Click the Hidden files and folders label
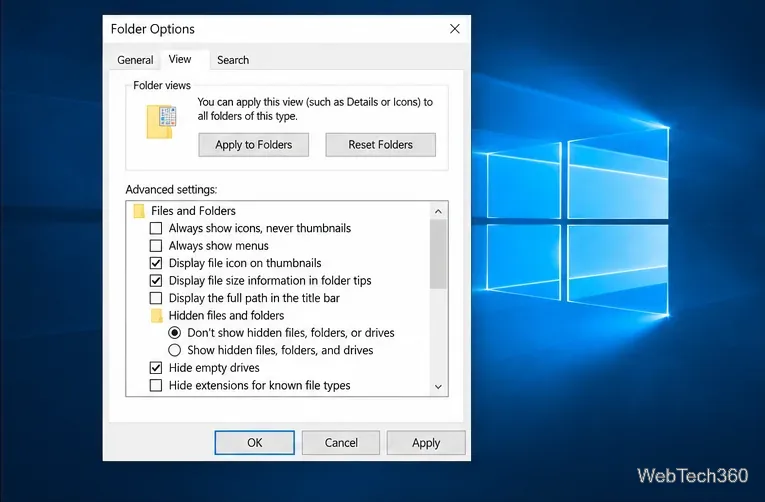 coord(226,316)
